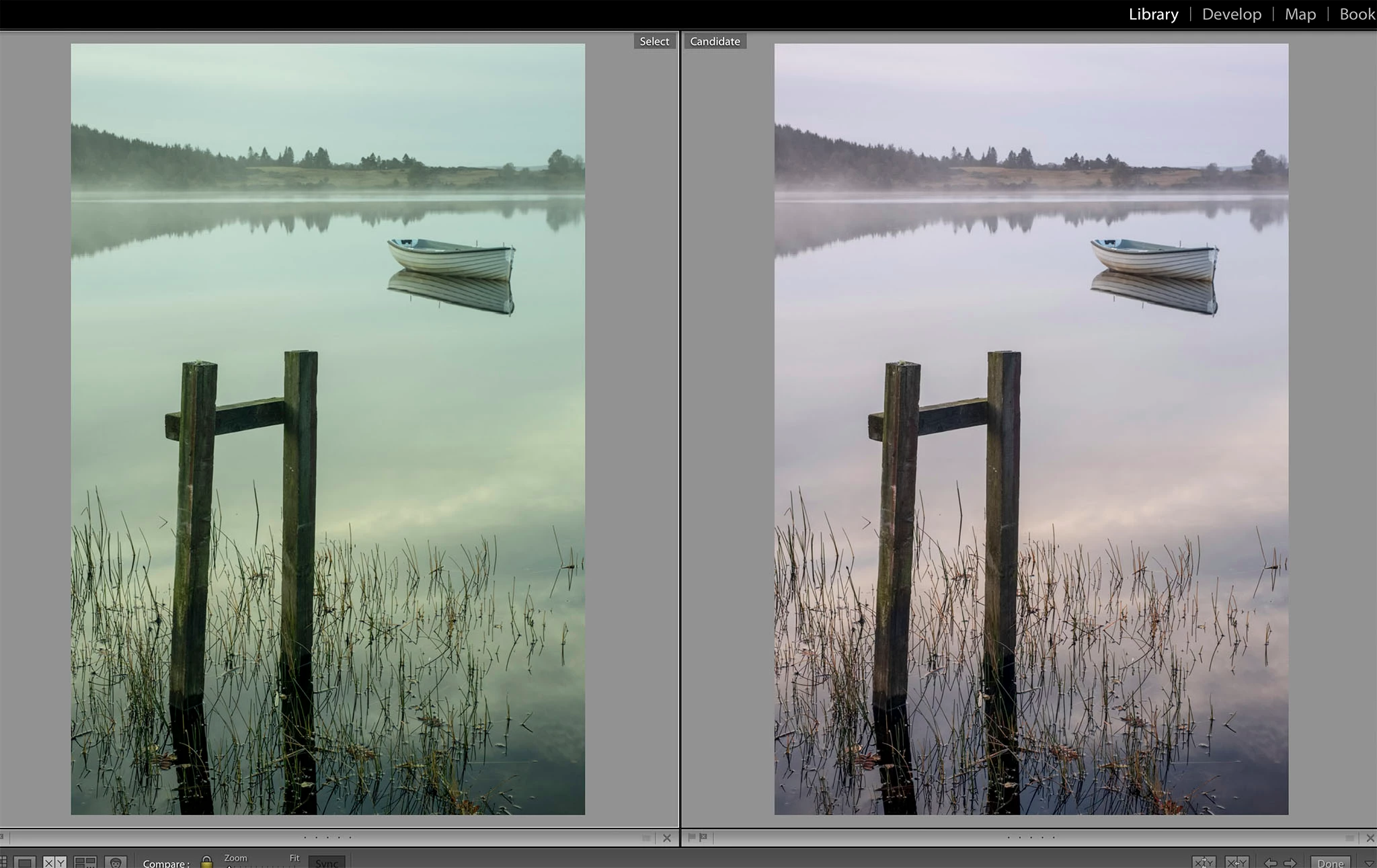Switch to Loupe view icon
The width and height of the screenshot is (1377, 868).
tap(24, 863)
